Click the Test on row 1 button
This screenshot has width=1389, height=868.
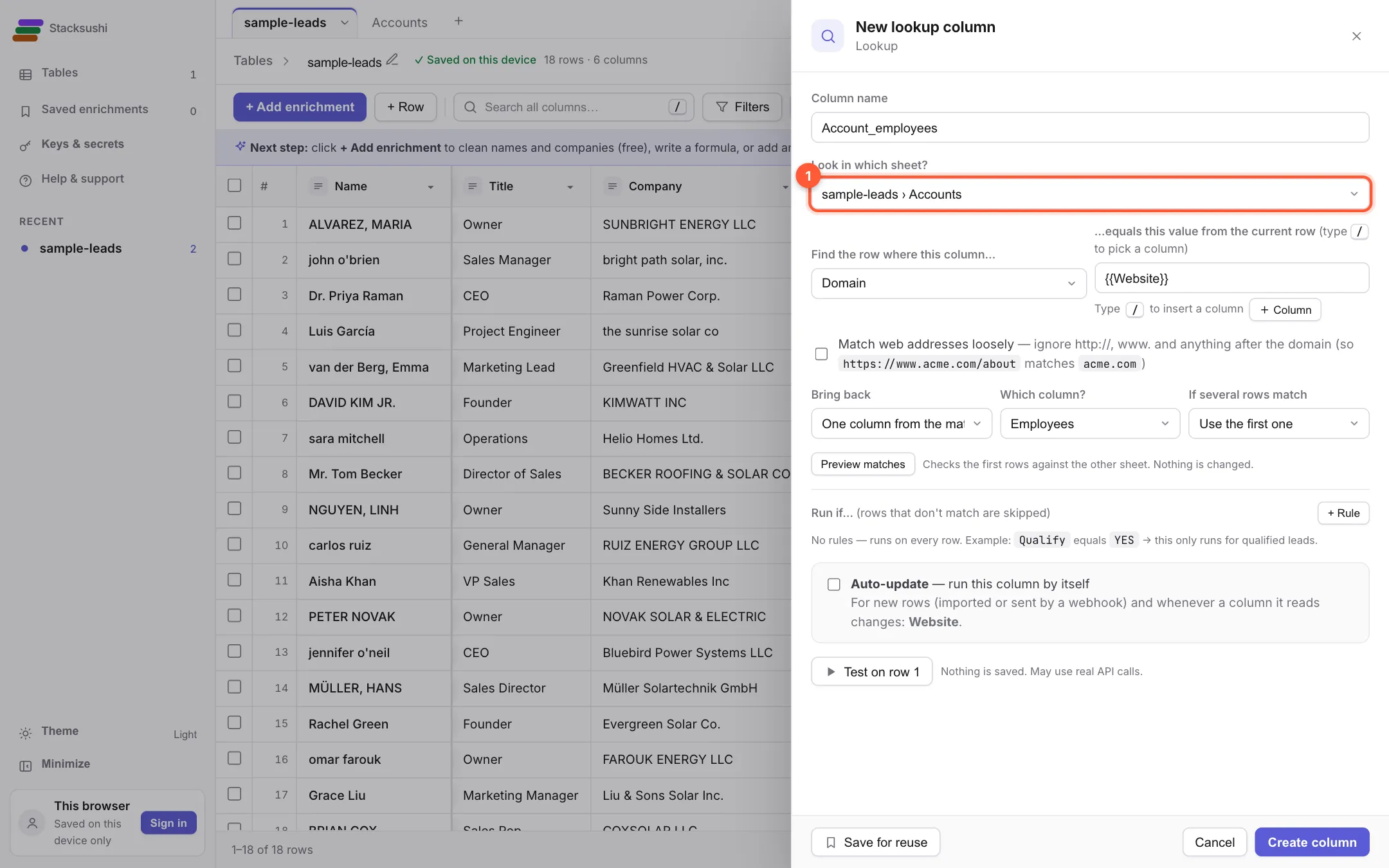(x=871, y=672)
